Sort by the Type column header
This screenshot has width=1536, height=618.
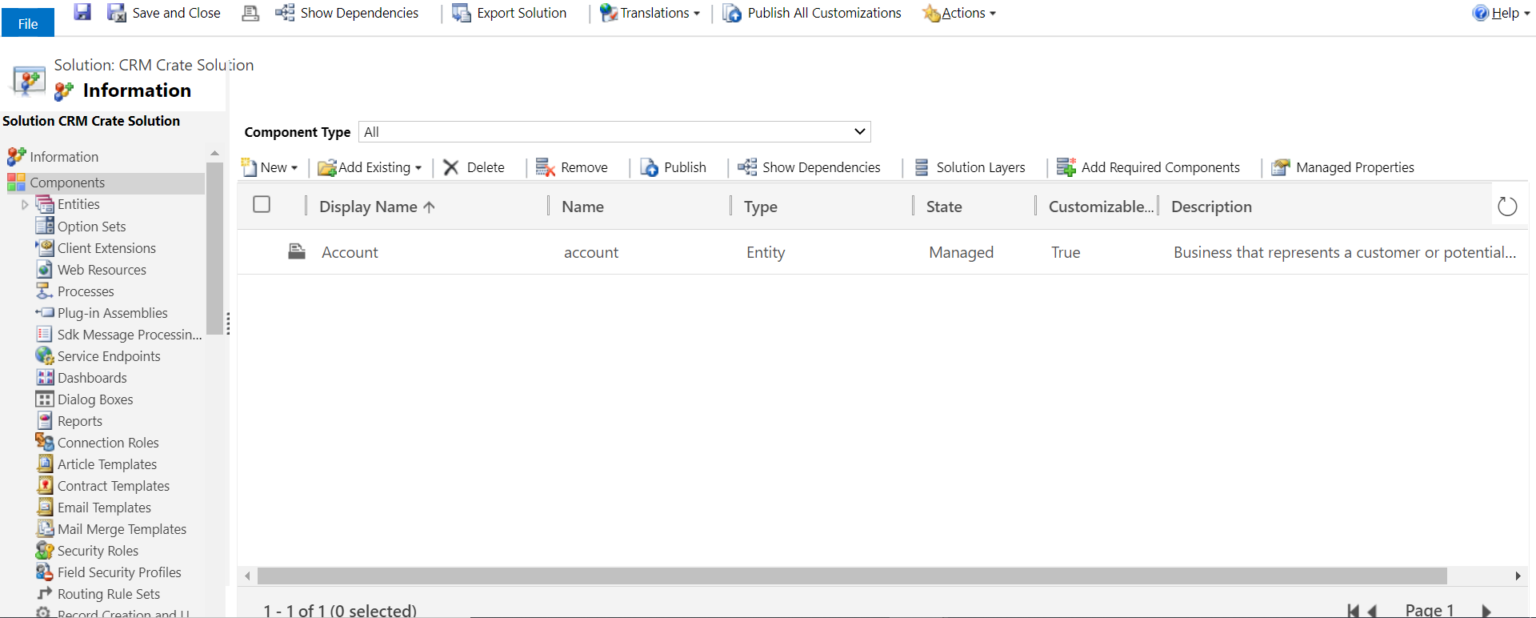[761, 207]
